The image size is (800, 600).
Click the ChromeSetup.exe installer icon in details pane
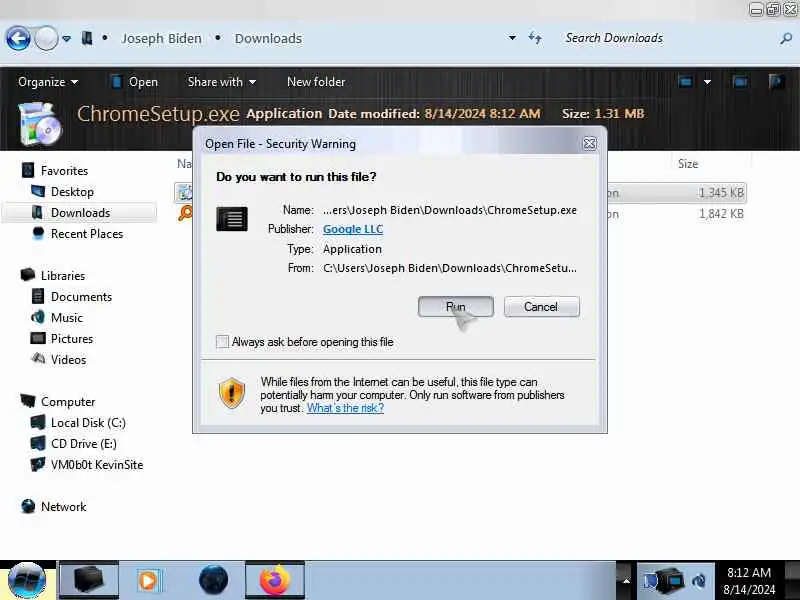(40, 123)
